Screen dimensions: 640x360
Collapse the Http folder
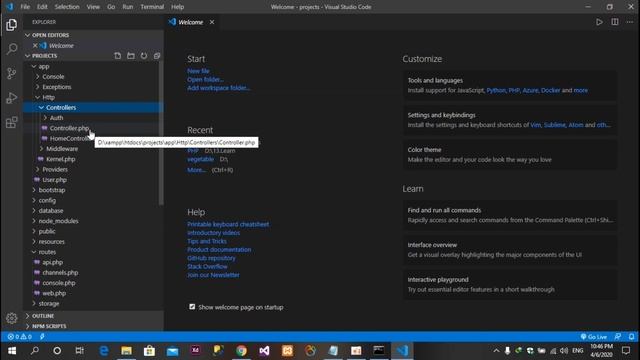[38, 97]
